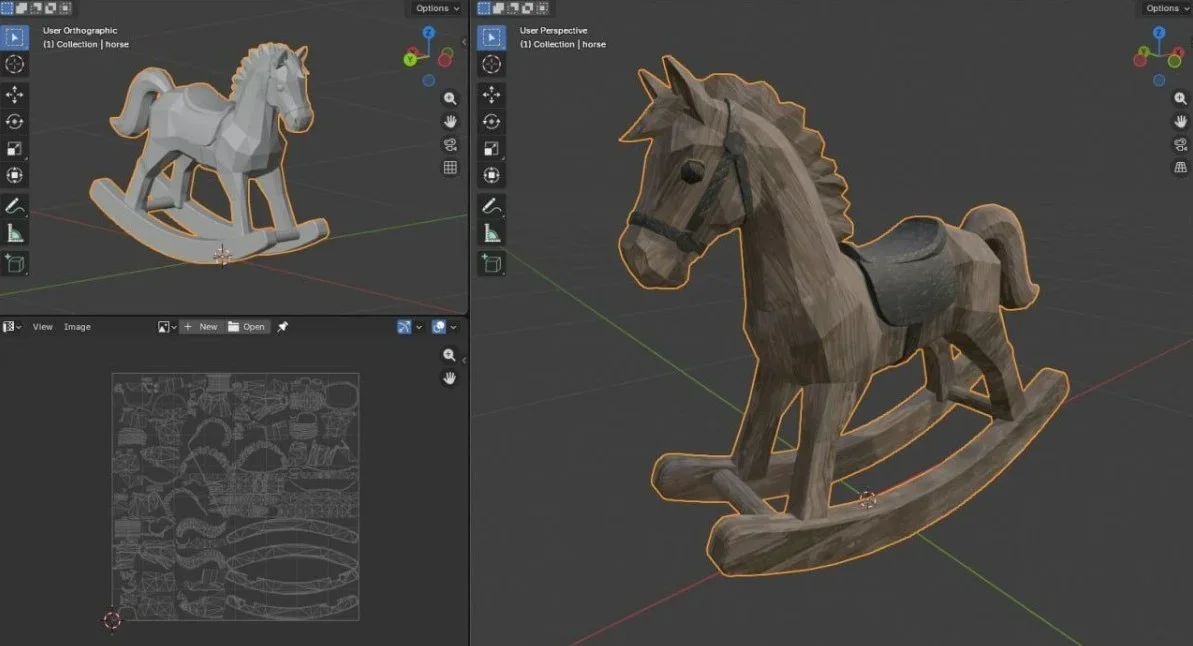Pick the Scale tool in the orthographic viewport
The image size is (1193, 646).
pos(15,149)
